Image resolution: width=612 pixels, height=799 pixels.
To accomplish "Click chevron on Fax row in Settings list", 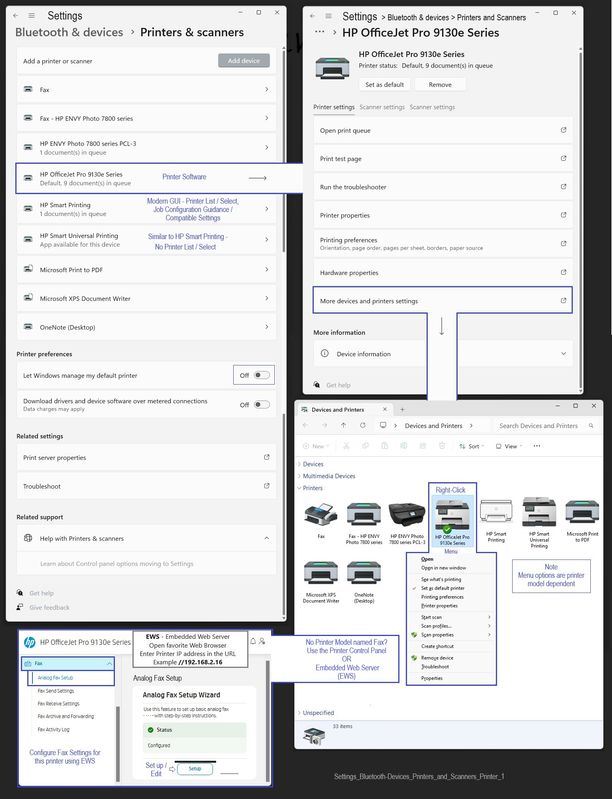I will click(267, 89).
